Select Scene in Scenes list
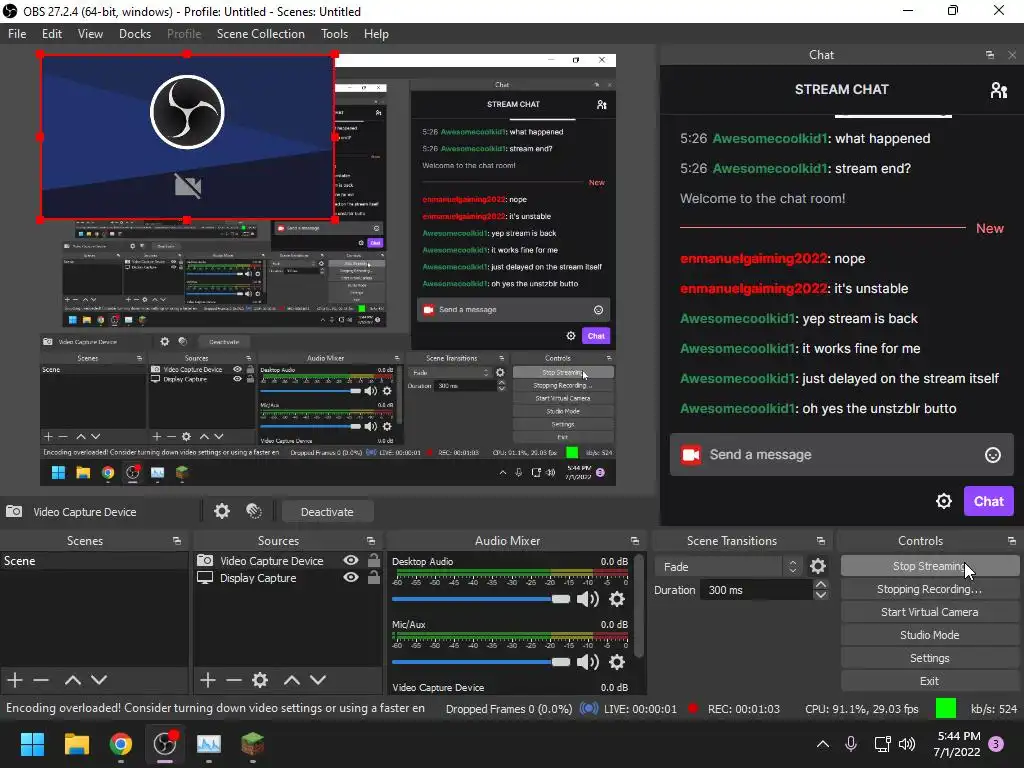This screenshot has width=1024, height=768. tap(94, 561)
